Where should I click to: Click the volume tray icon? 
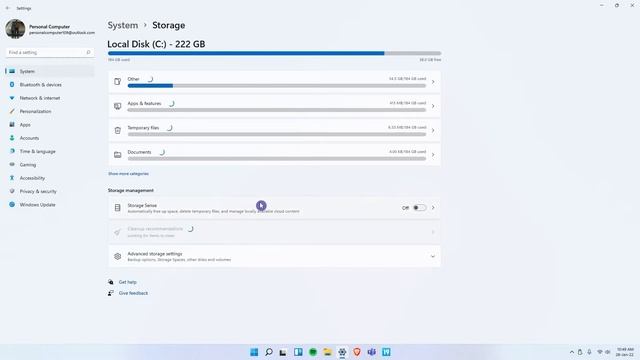coord(608,352)
